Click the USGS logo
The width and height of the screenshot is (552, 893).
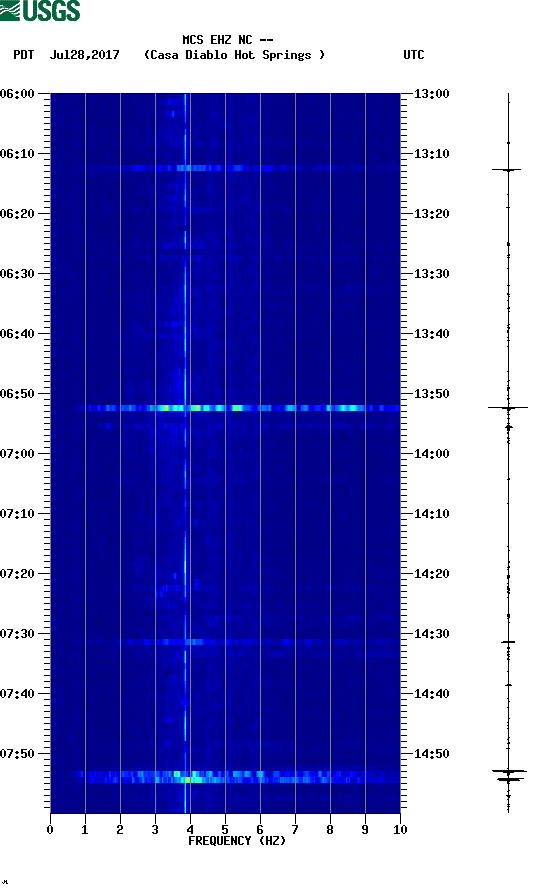coord(40,10)
